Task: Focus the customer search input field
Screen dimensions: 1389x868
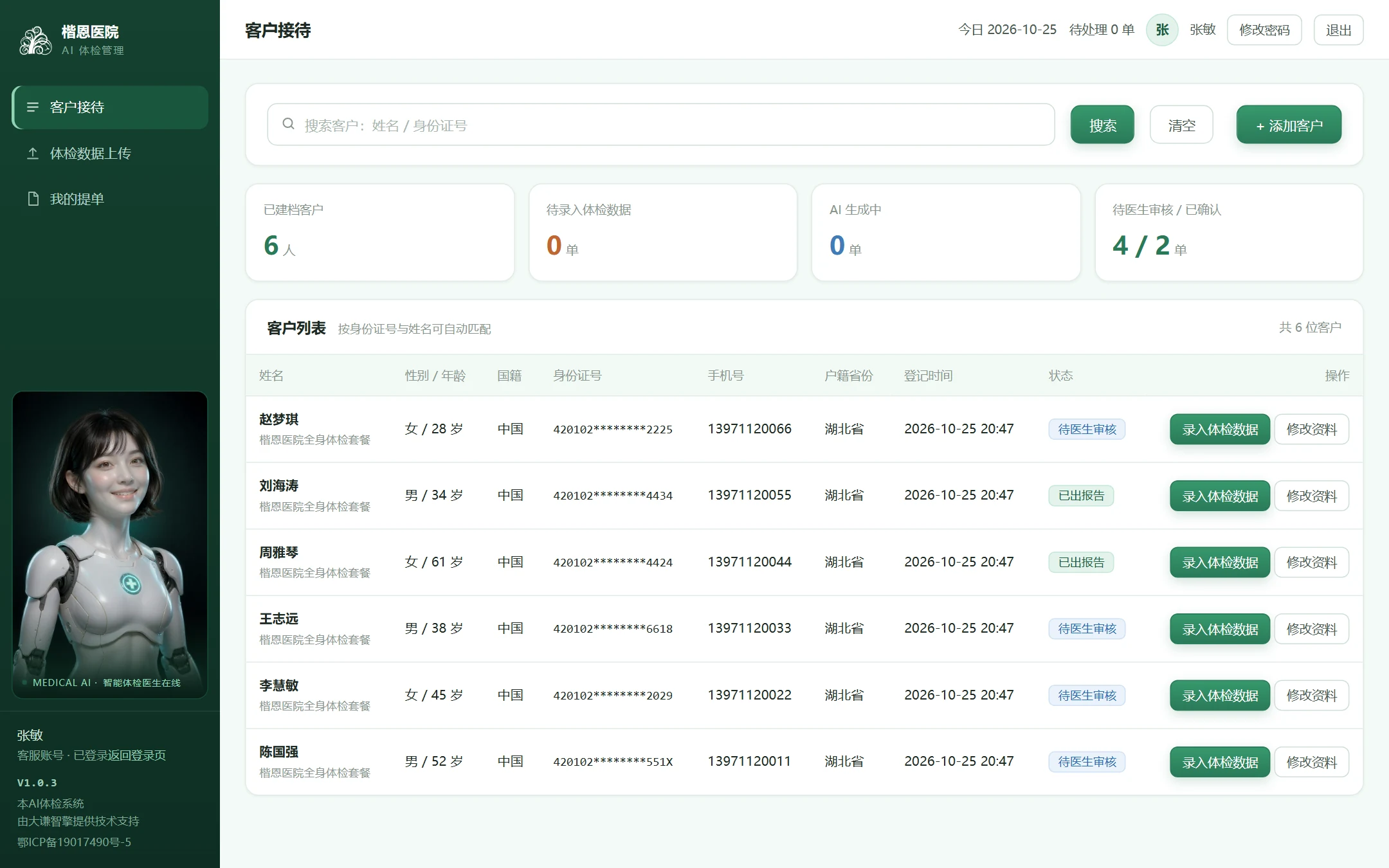Action: pyautogui.click(x=661, y=125)
